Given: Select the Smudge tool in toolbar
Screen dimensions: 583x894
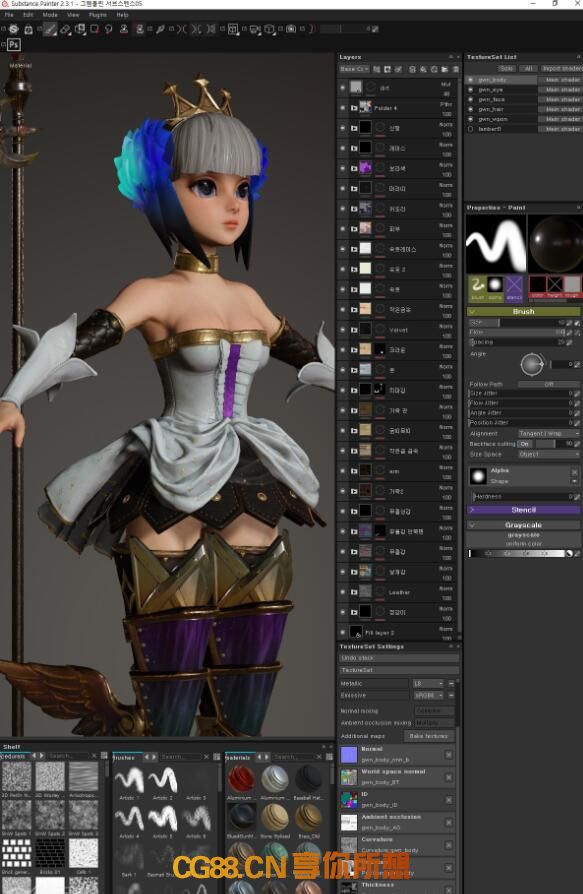Looking at the screenshot, I should point(108,29).
